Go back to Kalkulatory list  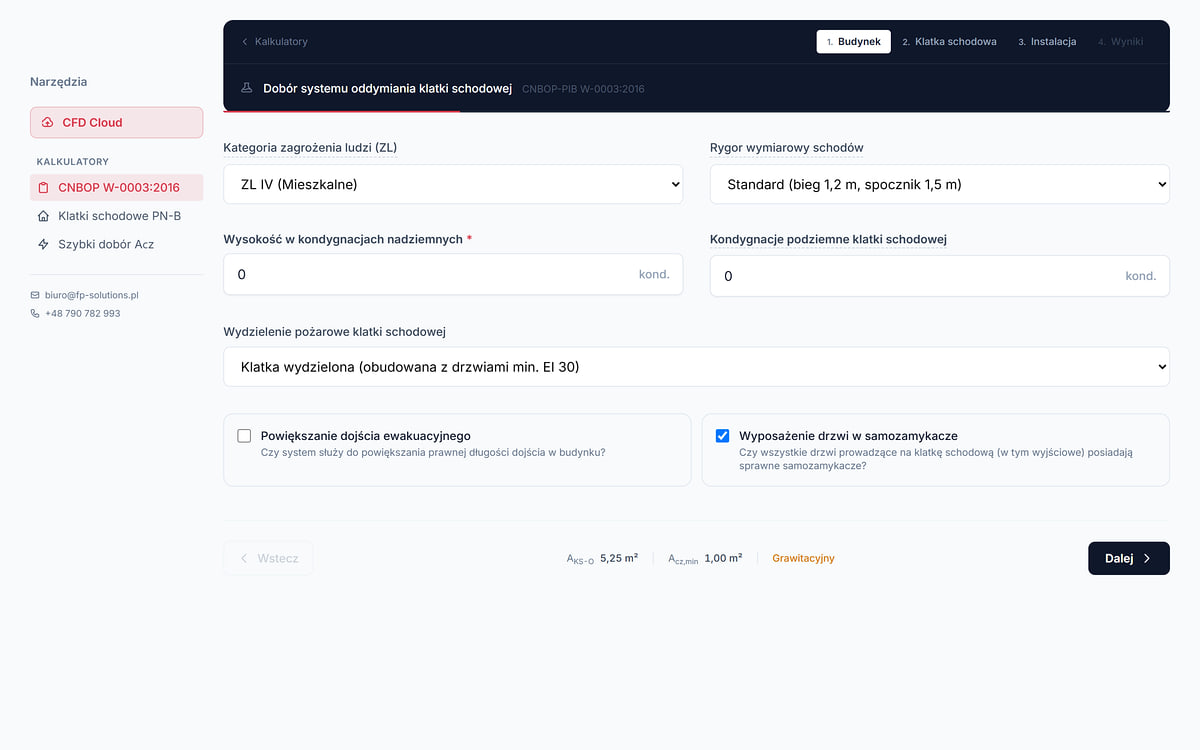coord(274,41)
